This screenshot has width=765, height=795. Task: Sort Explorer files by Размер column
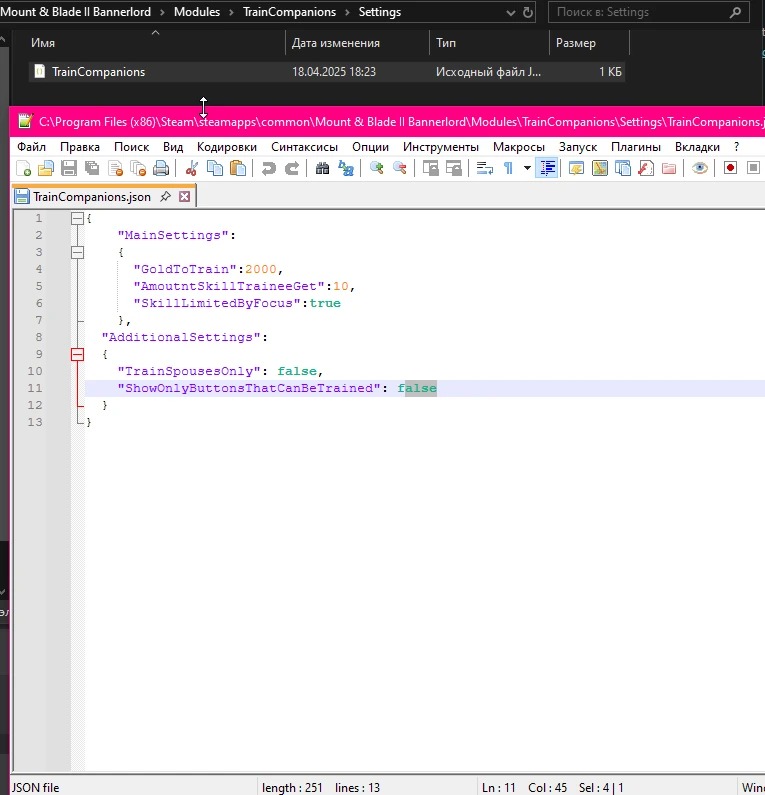(x=575, y=43)
